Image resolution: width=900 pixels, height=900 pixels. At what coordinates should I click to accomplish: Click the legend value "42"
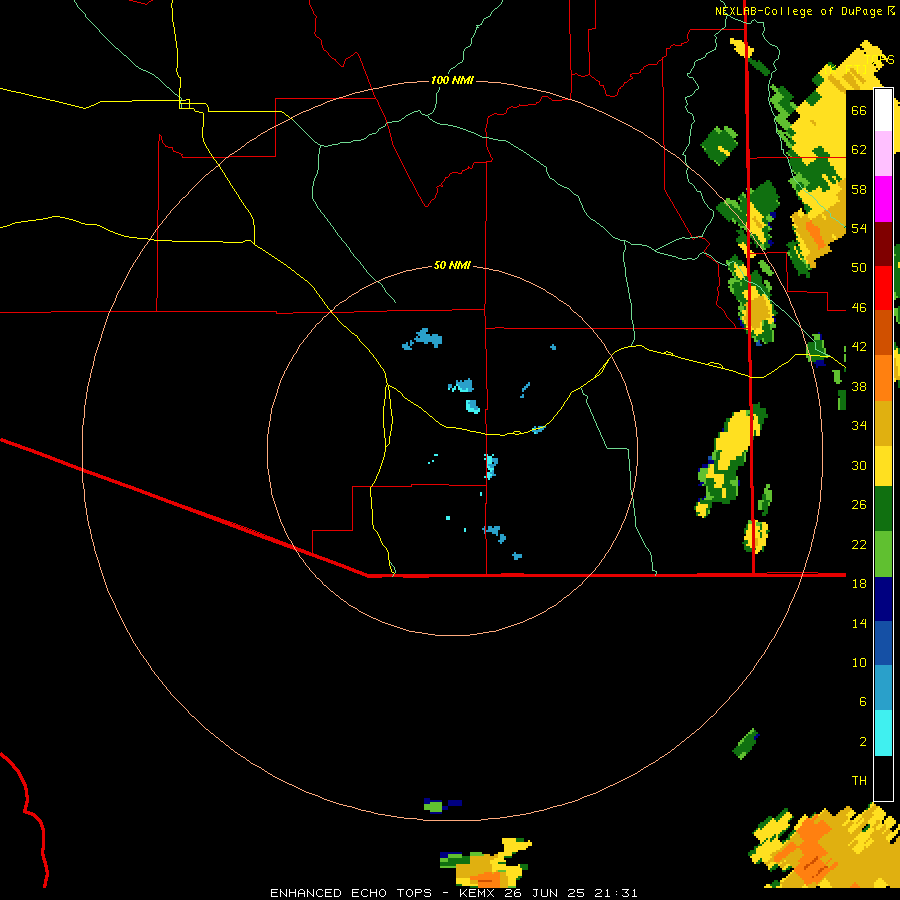click(x=859, y=347)
